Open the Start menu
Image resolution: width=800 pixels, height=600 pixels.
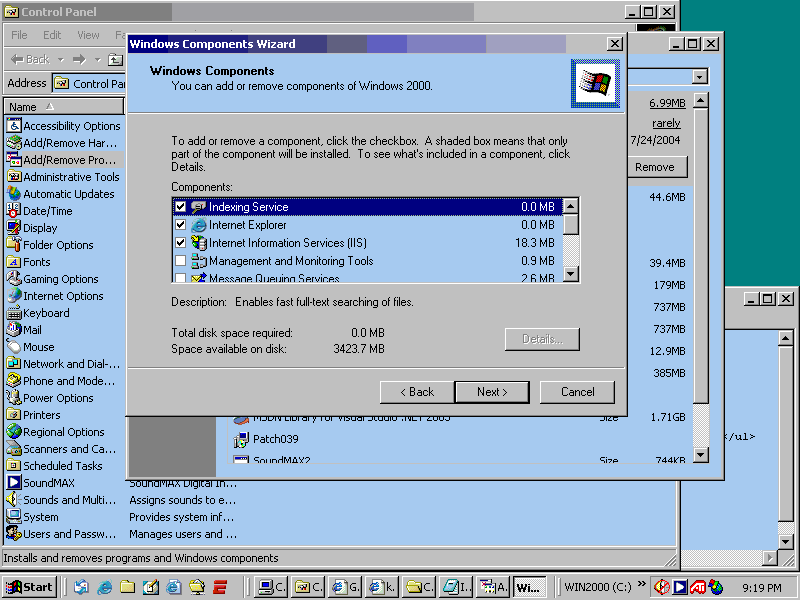point(29,587)
